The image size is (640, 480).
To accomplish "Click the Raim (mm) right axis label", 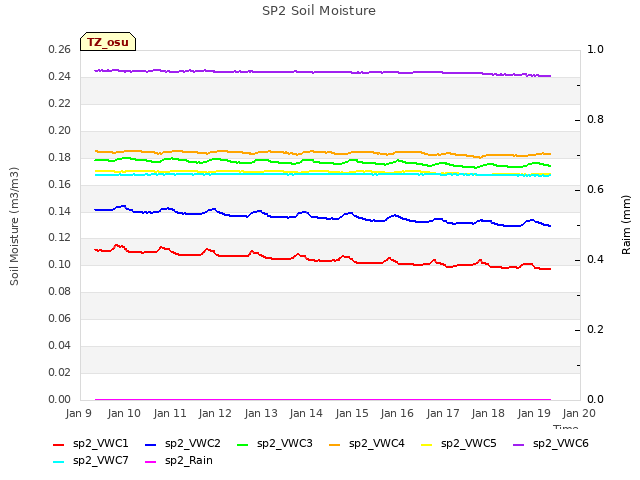I will (626, 225).
